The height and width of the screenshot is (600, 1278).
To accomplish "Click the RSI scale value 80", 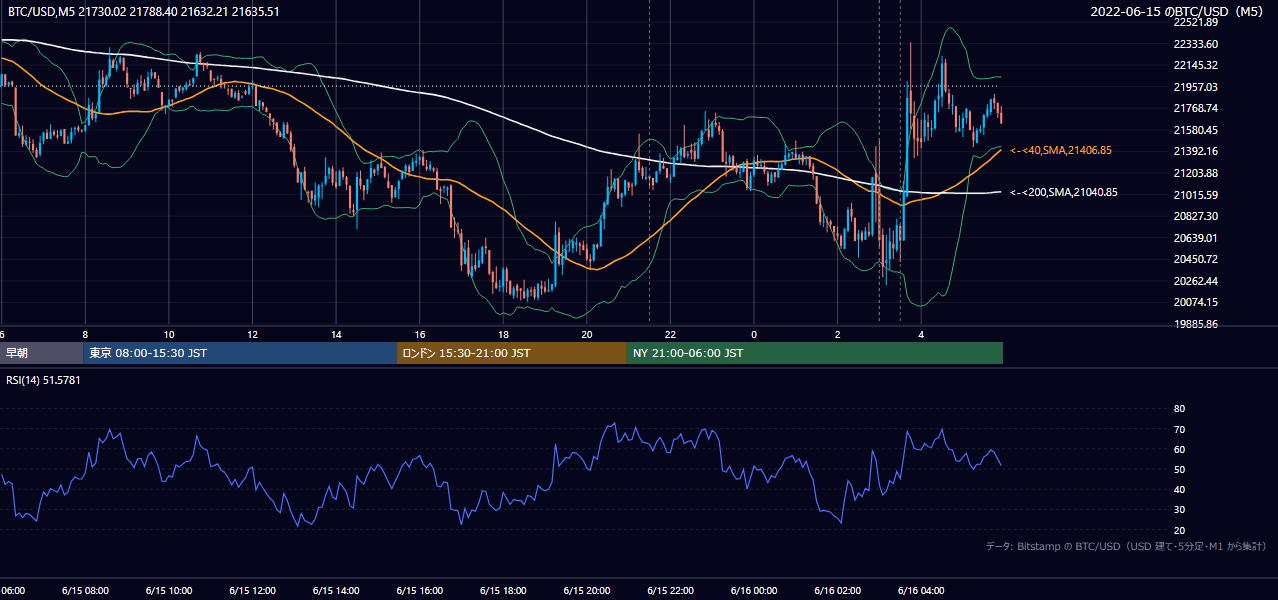I will tap(1179, 409).
